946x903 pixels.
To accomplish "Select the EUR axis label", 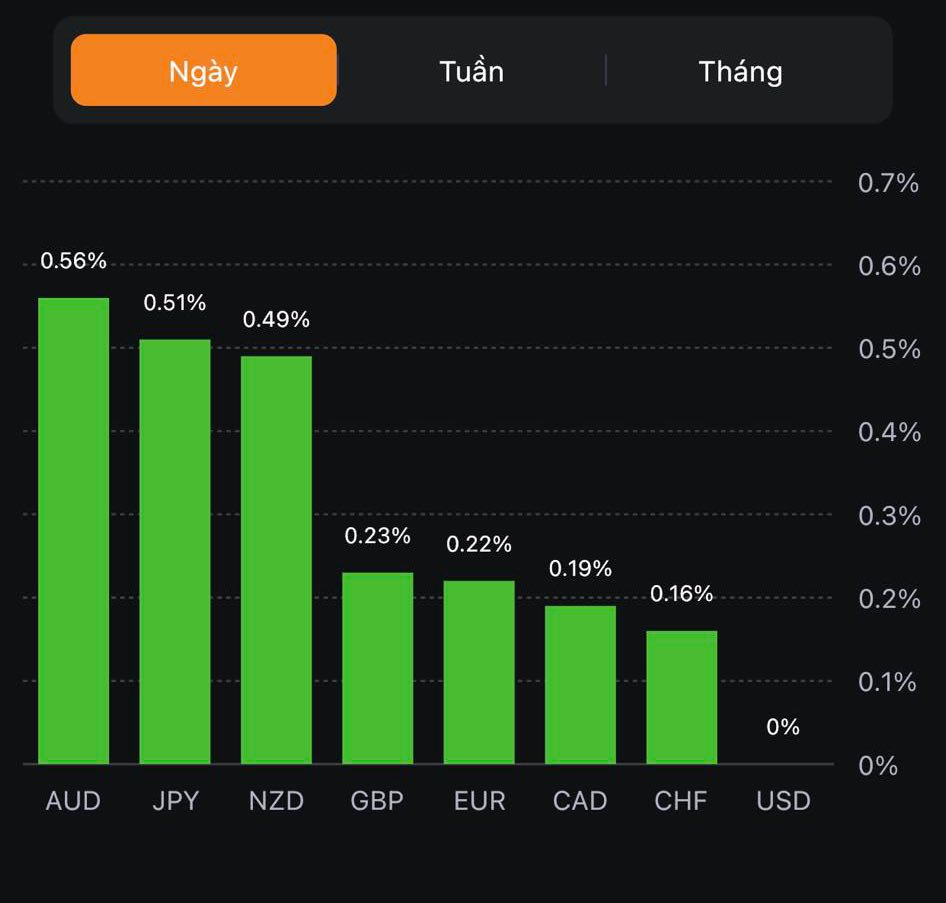I will click(479, 801).
